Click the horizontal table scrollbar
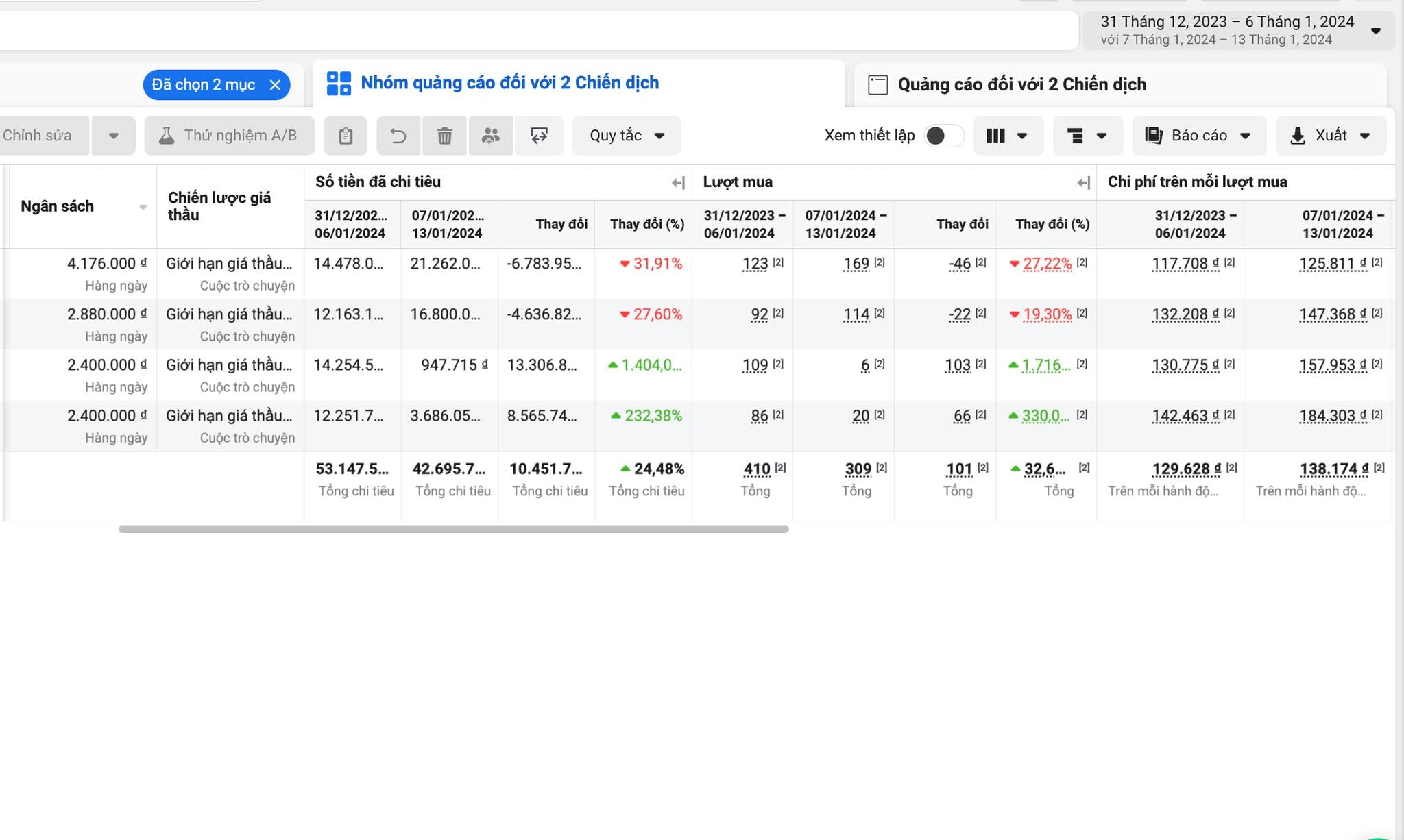The image size is (1404, 840). point(453,529)
